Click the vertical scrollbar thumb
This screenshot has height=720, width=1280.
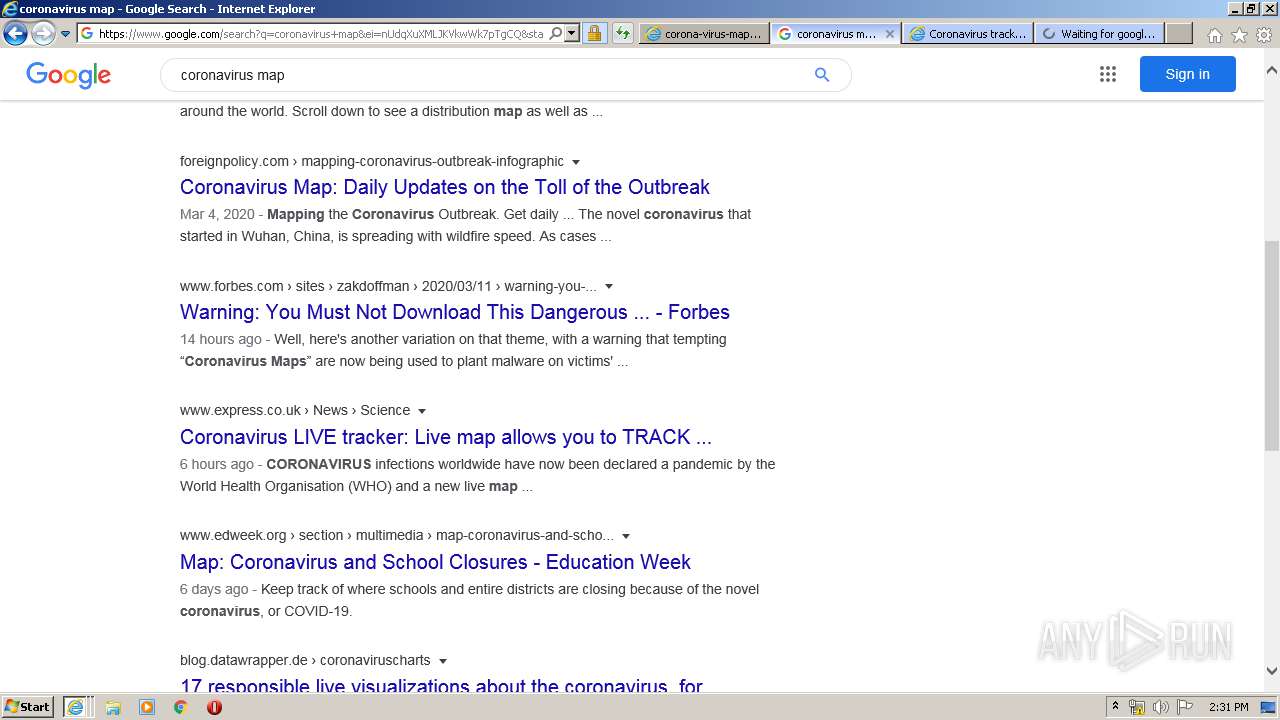pyautogui.click(x=1271, y=345)
